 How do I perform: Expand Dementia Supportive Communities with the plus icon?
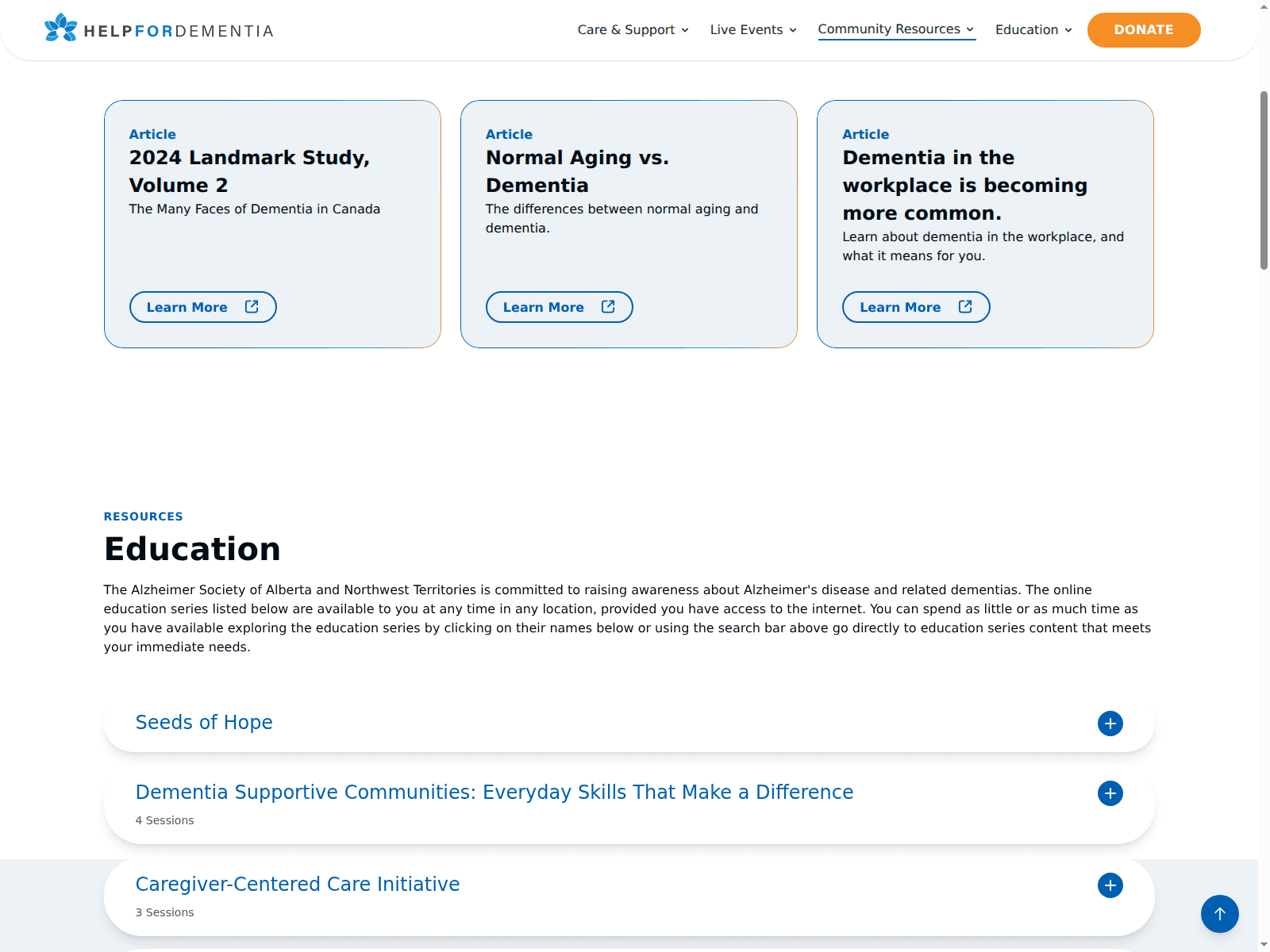1110,793
